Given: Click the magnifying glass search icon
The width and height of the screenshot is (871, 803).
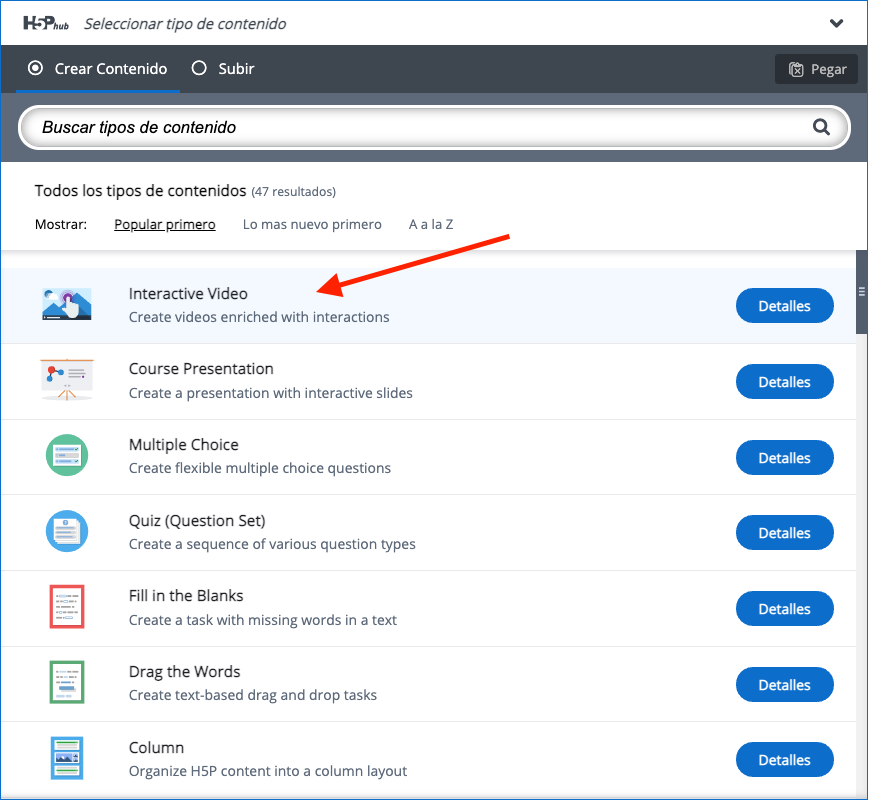Looking at the screenshot, I should (x=823, y=128).
